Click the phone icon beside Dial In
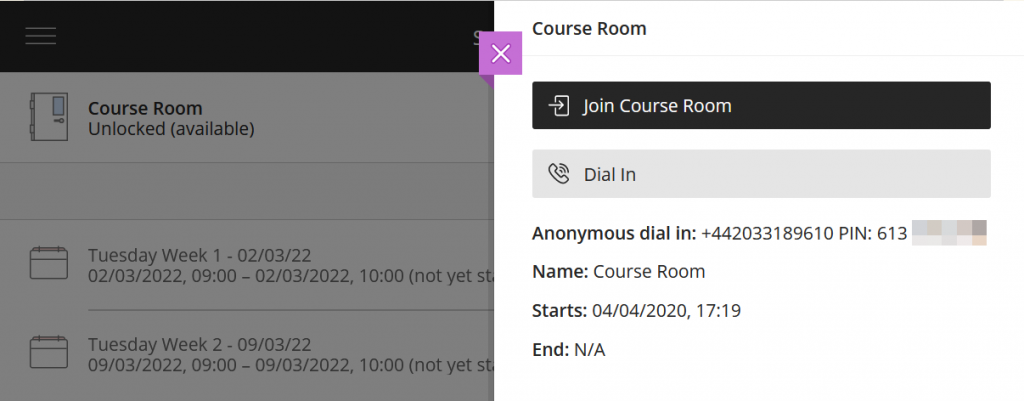Screen dimensions: 1024x401 tap(558, 174)
